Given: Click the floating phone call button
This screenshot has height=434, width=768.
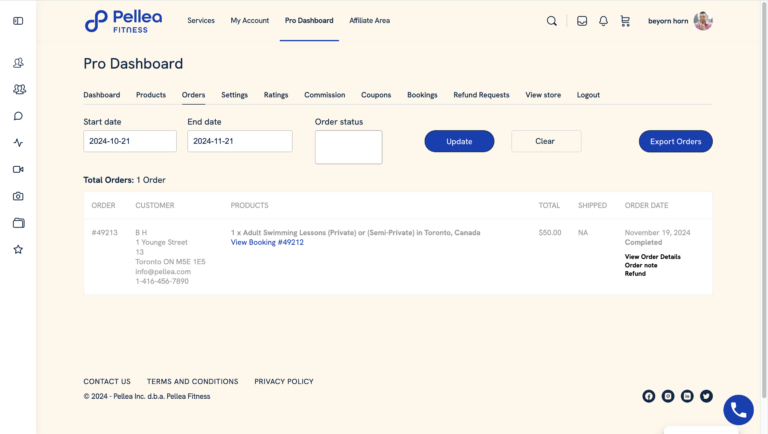Looking at the screenshot, I should coord(739,410).
